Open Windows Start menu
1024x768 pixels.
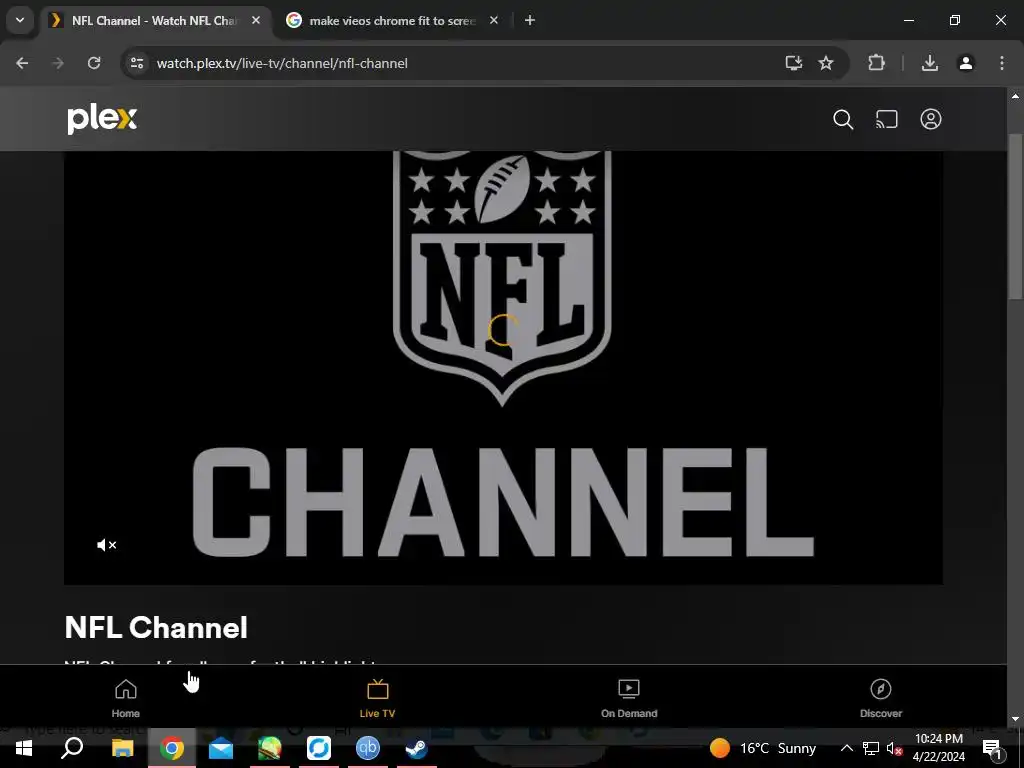(24, 748)
